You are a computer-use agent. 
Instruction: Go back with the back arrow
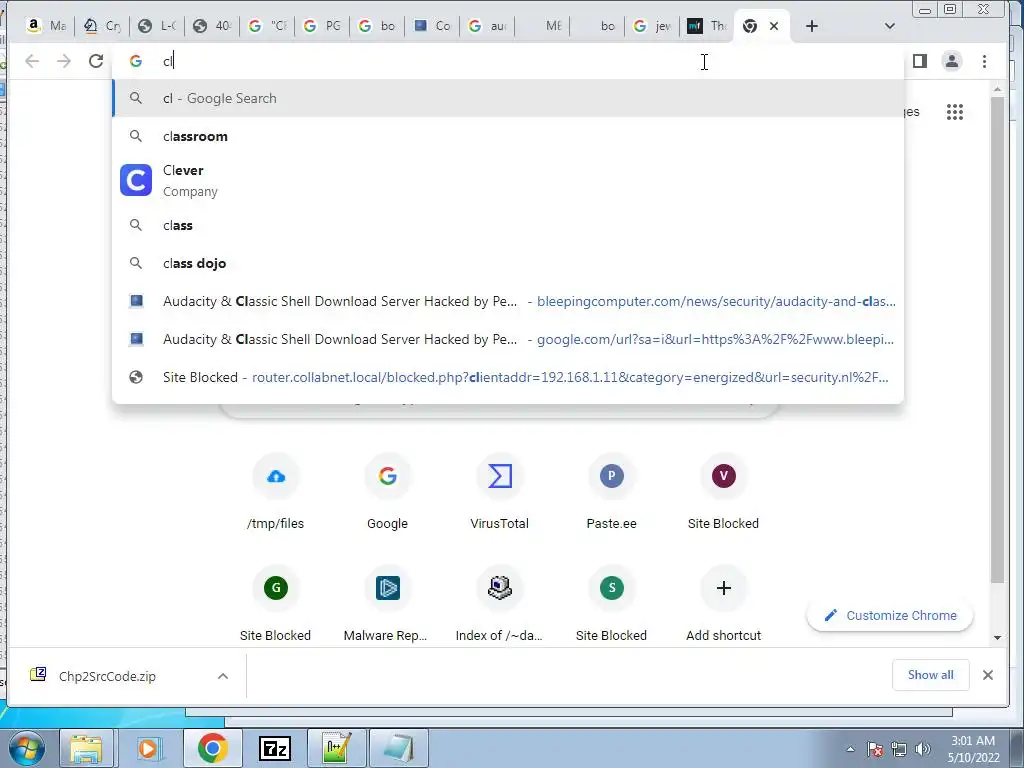click(32, 61)
